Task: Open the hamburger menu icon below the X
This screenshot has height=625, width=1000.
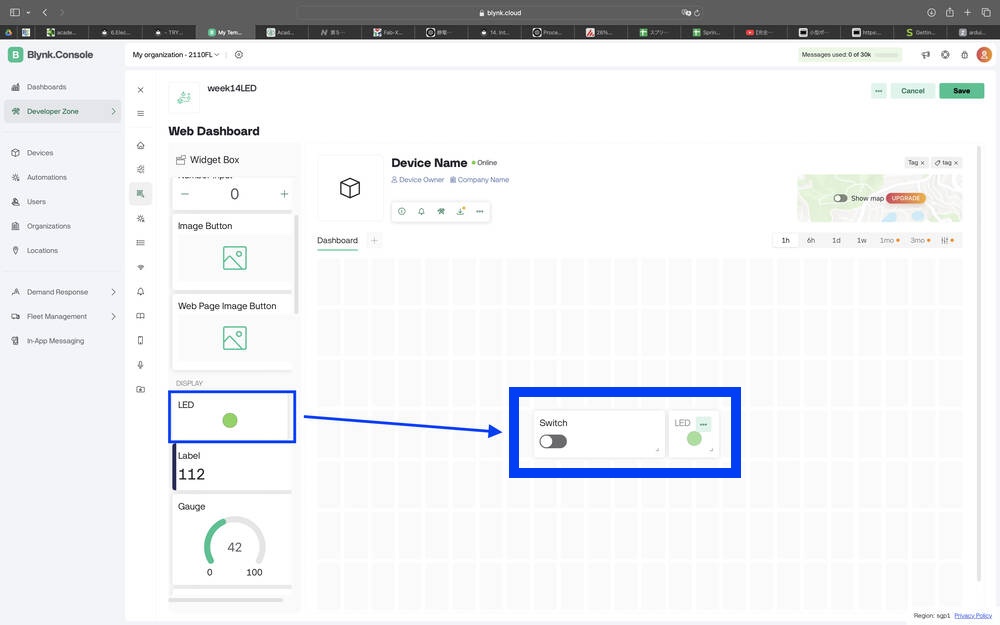Action: pyautogui.click(x=140, y=114)
